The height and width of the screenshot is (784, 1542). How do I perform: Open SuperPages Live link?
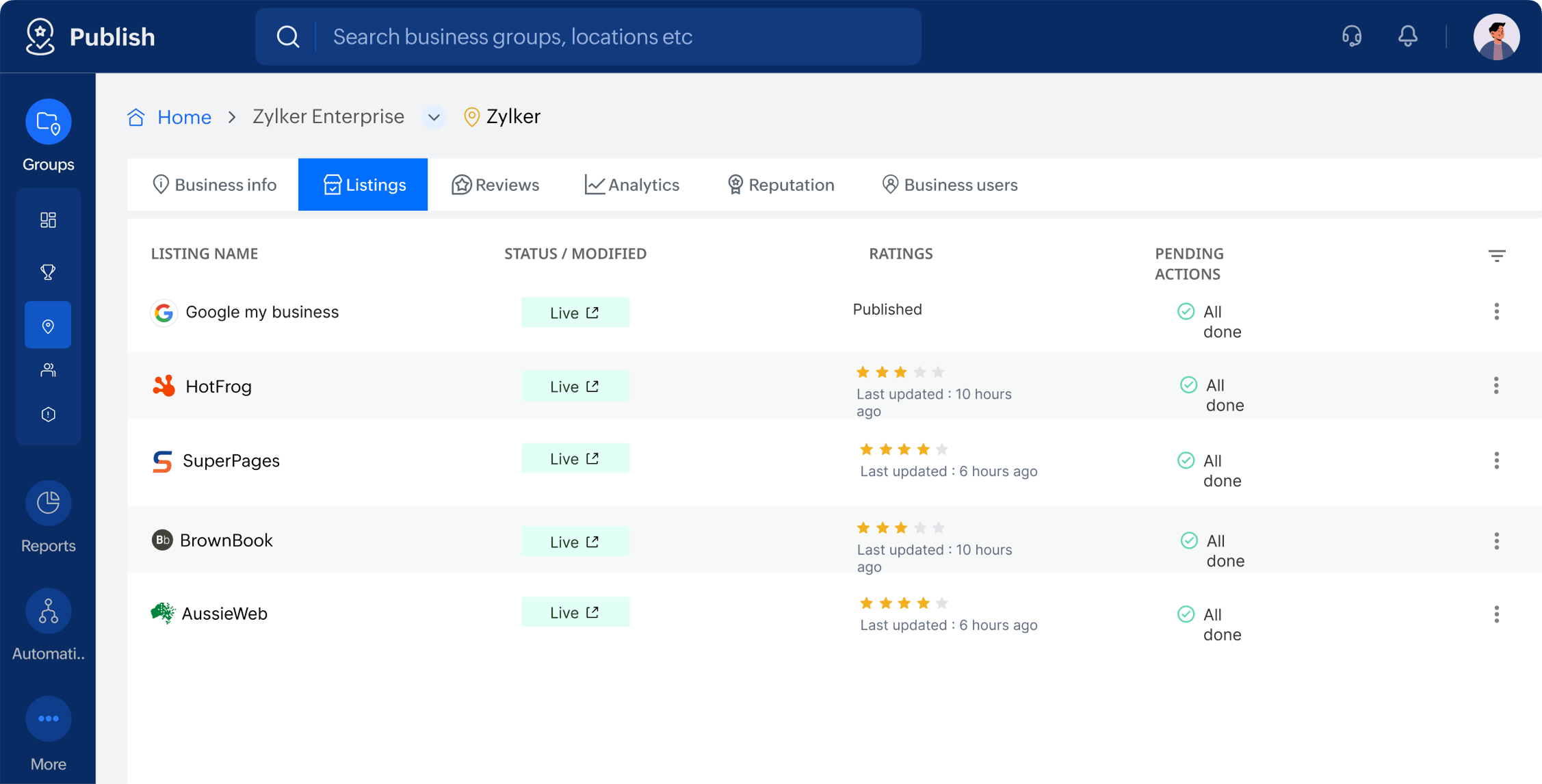pos(575,458)
